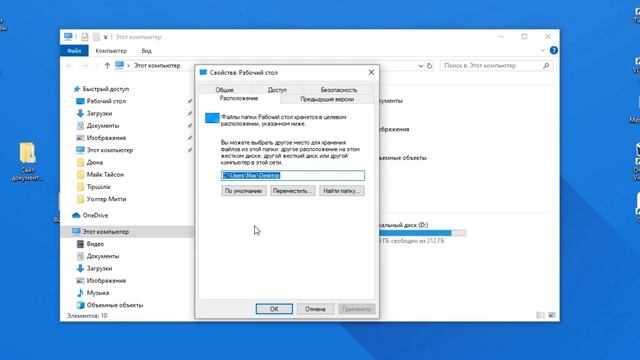Open the Компьютер ribbon tab

coord(111,51)
